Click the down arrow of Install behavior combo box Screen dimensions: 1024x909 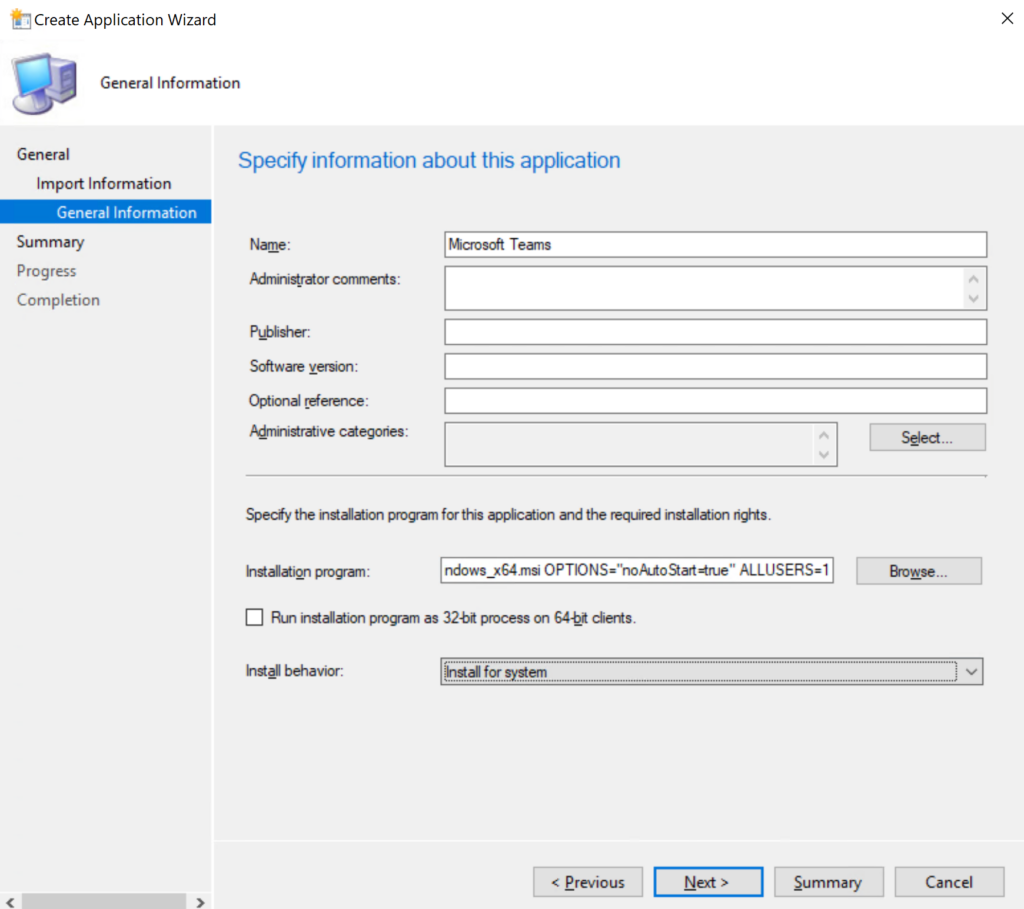coord(971,671)
